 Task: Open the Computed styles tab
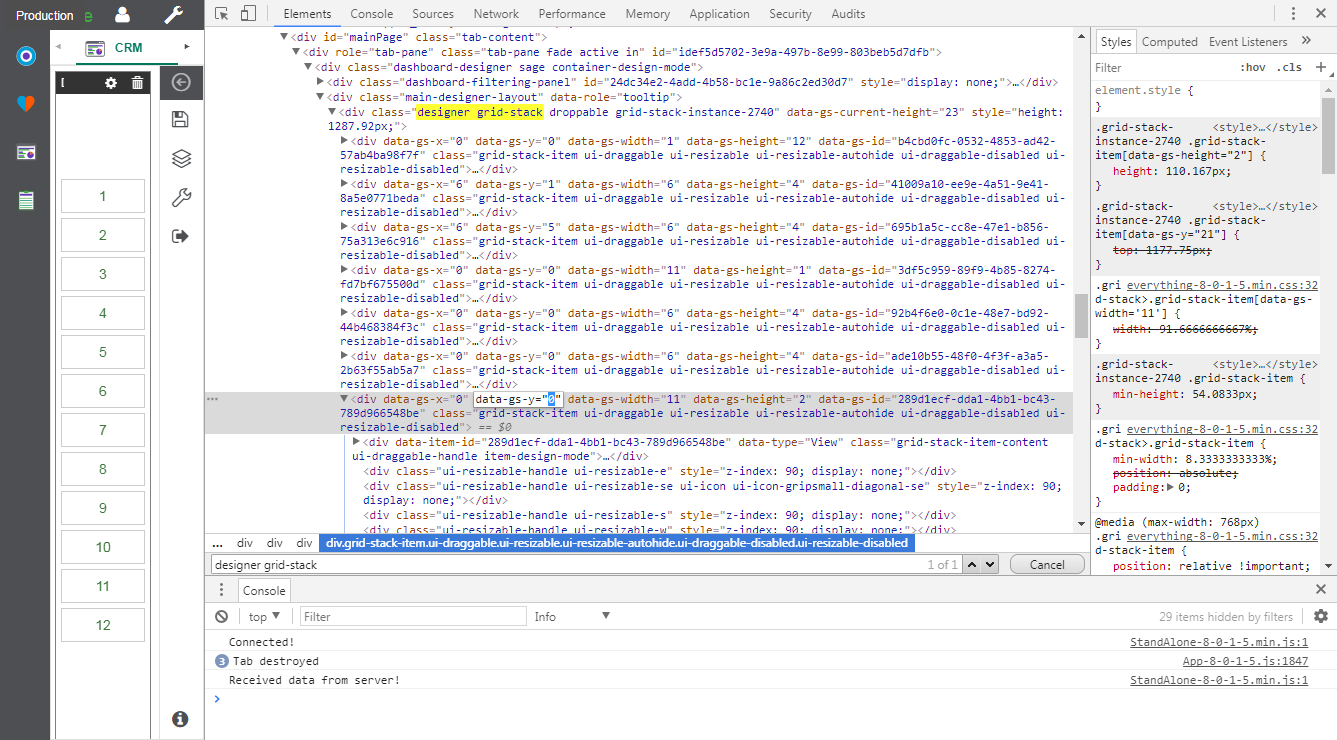pyautogui.click(x=1169, y=41)
